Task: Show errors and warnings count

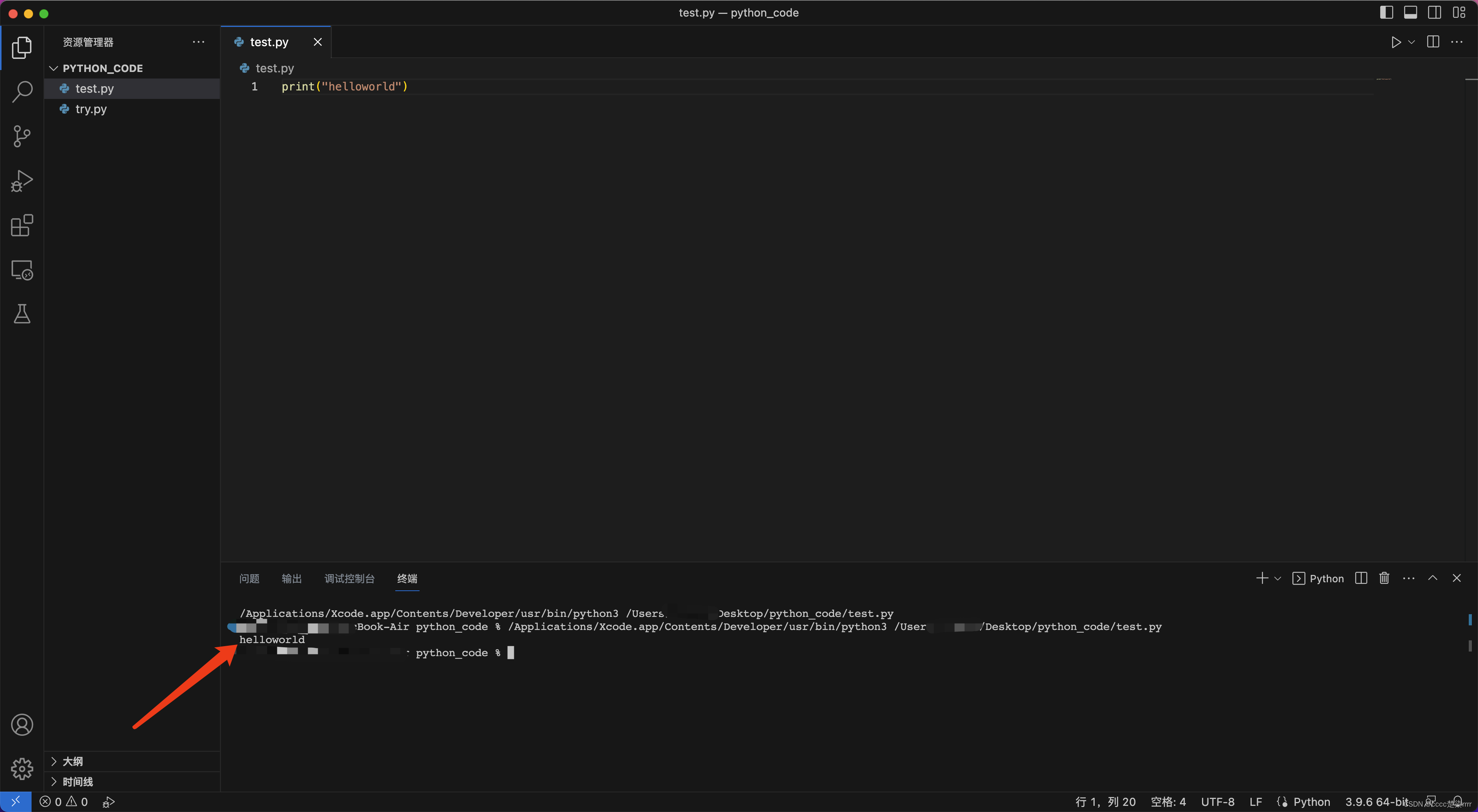Action: click(x=64, y=802)
